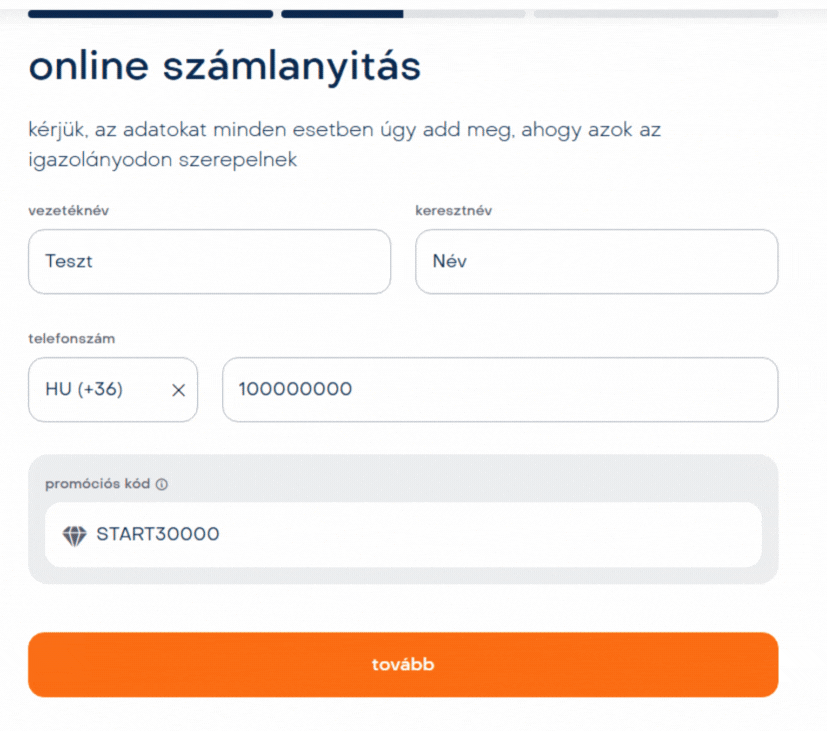Click the unfilled half of second progress segment

tap(464, 14)
